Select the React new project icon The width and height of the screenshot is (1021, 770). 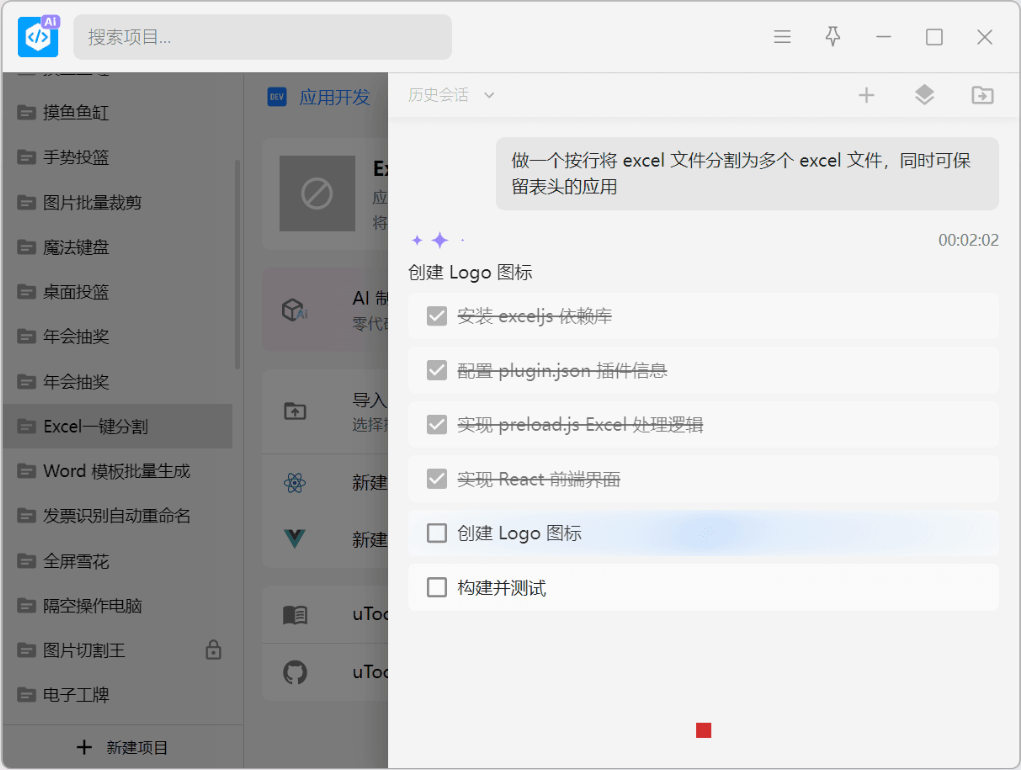[x=294, y=482]
